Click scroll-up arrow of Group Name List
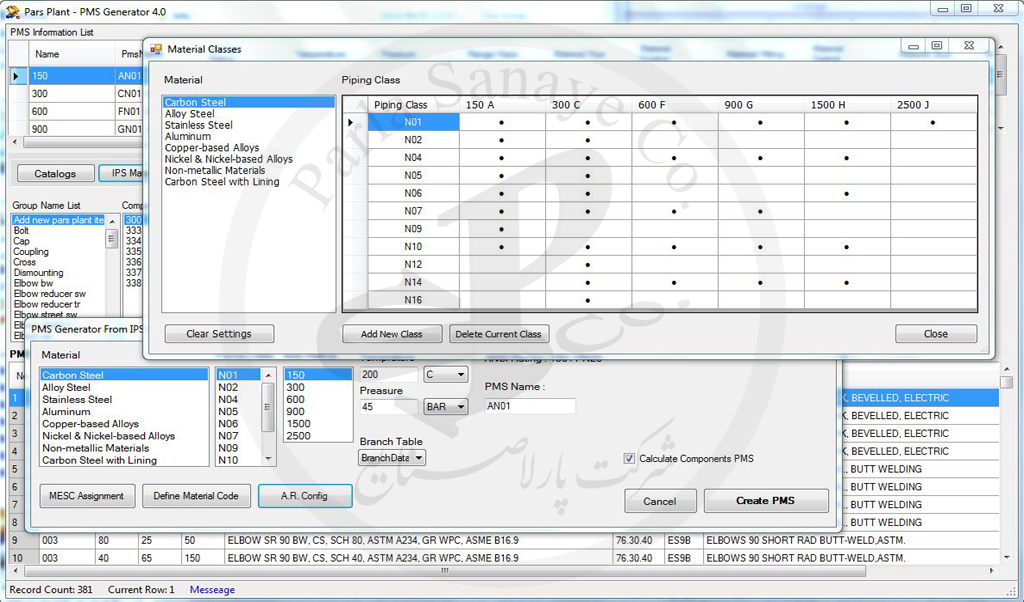This screenshot has height=602, width=1024. [x=112, y=221]
